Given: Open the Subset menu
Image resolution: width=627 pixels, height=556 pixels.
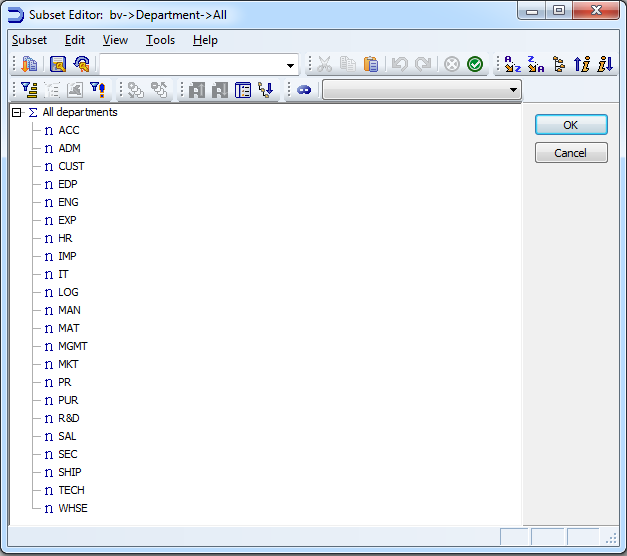Looking at the screenshot, I should click(29, 40).
